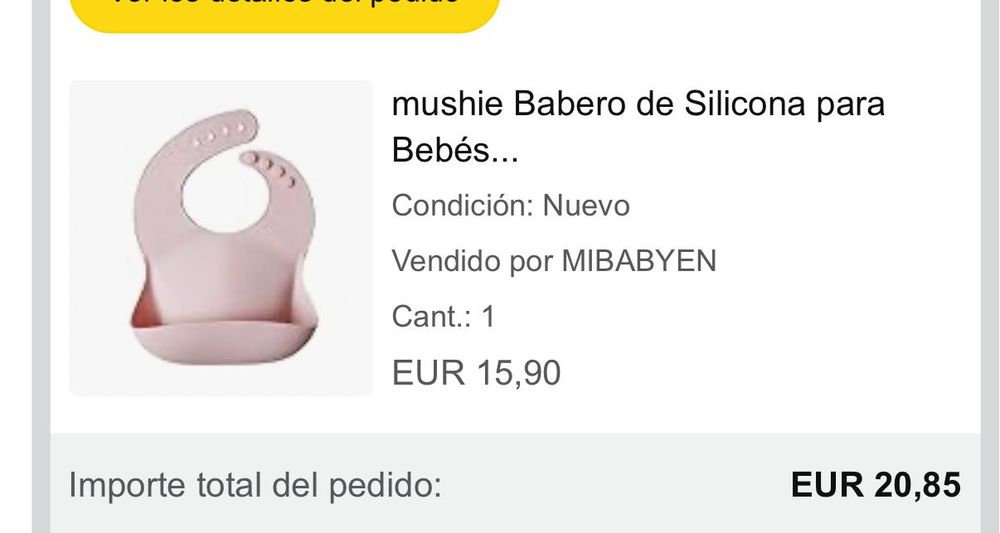Click the quantity value '1'
Image resolution: width=1000 pixels, height=533 pixels.
tap(489, 317)
